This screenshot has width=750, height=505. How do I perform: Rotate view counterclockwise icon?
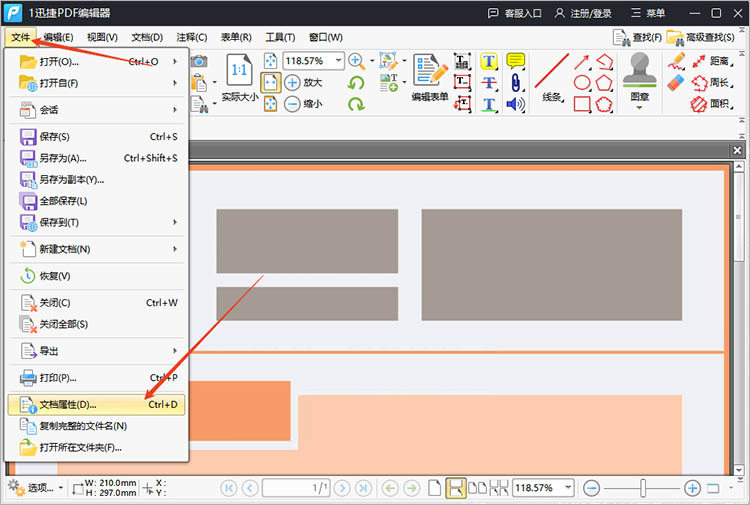pyautogui.click(x=356, y=83)
